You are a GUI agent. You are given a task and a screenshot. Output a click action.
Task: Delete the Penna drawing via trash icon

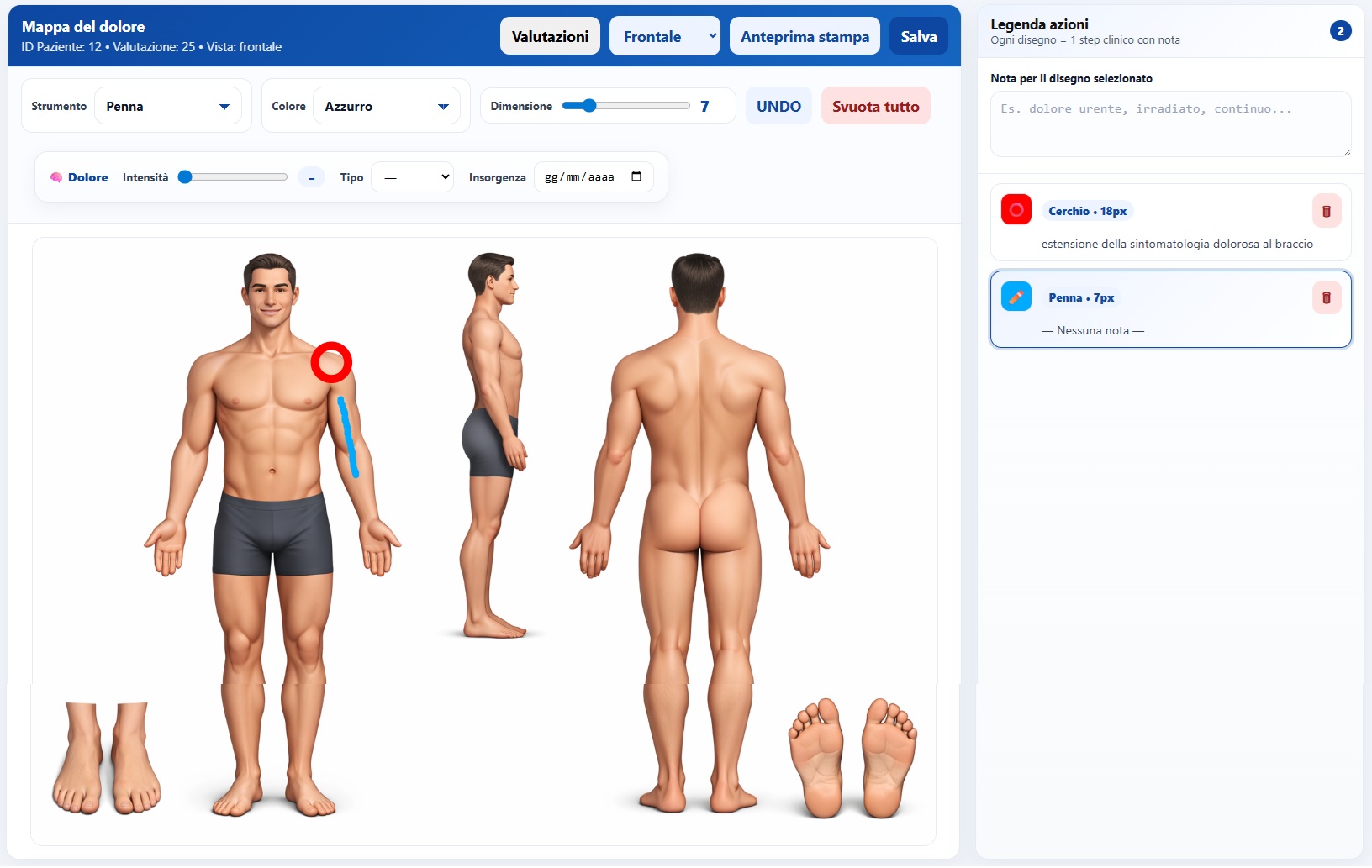1327,297
